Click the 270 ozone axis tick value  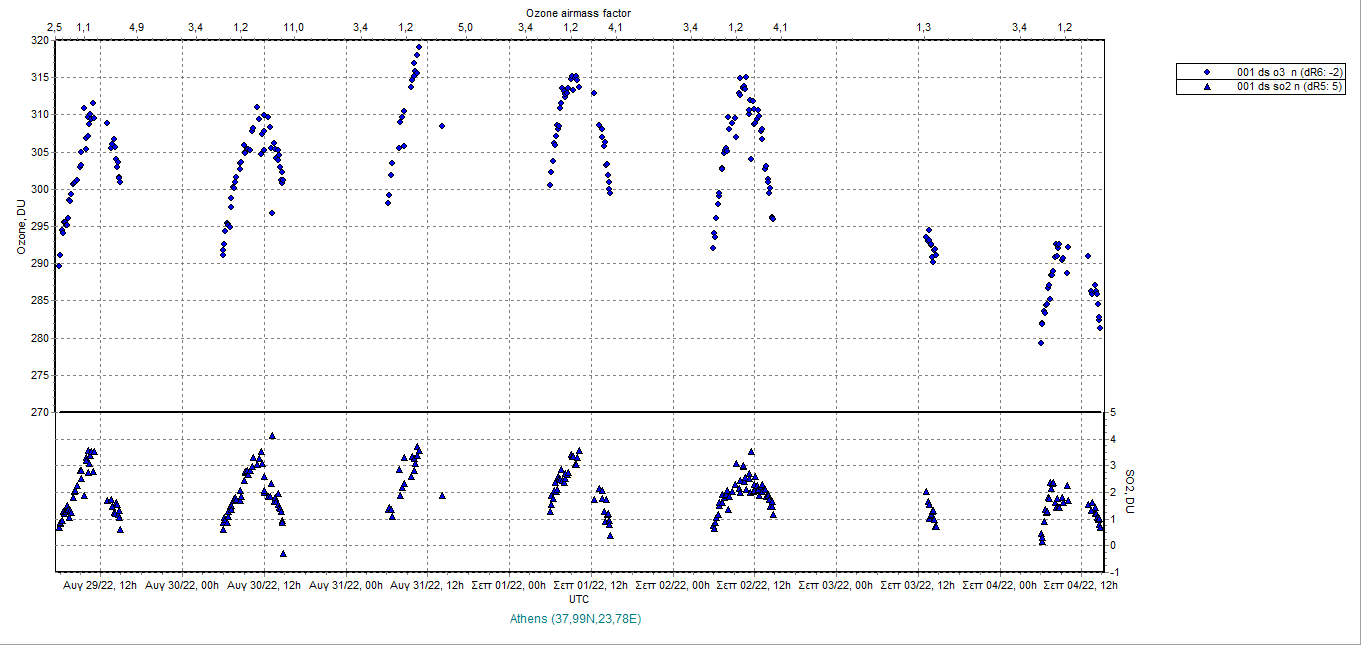point(40,412)
